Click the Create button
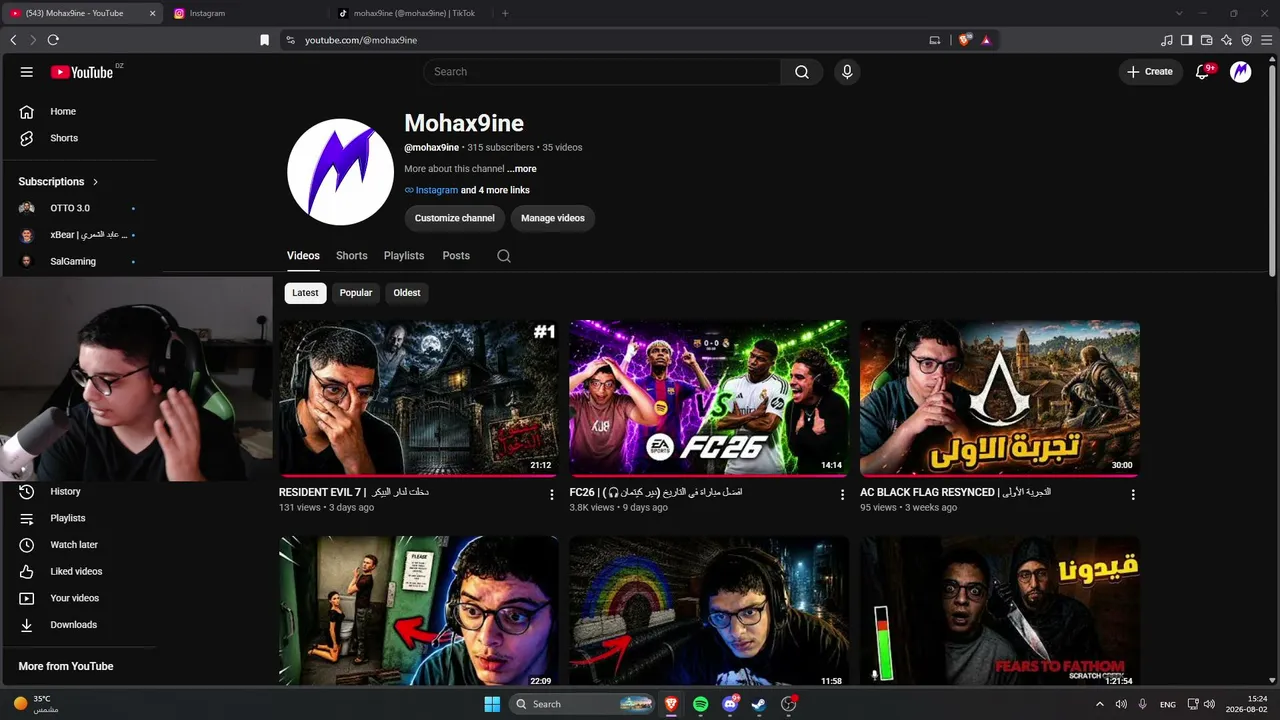 (1150, 72)
